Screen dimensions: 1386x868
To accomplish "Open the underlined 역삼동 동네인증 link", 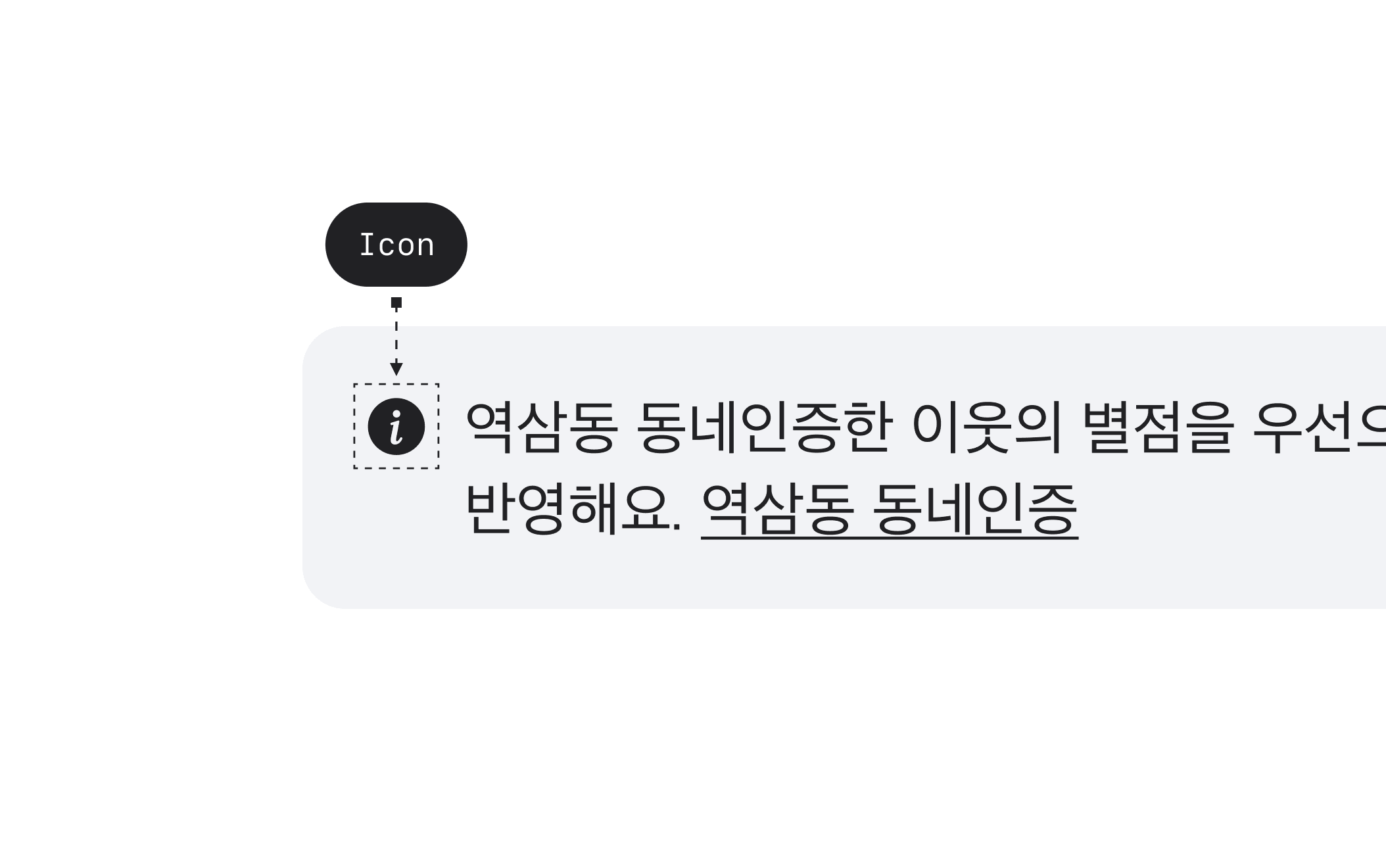I will (x=890, y=510).
